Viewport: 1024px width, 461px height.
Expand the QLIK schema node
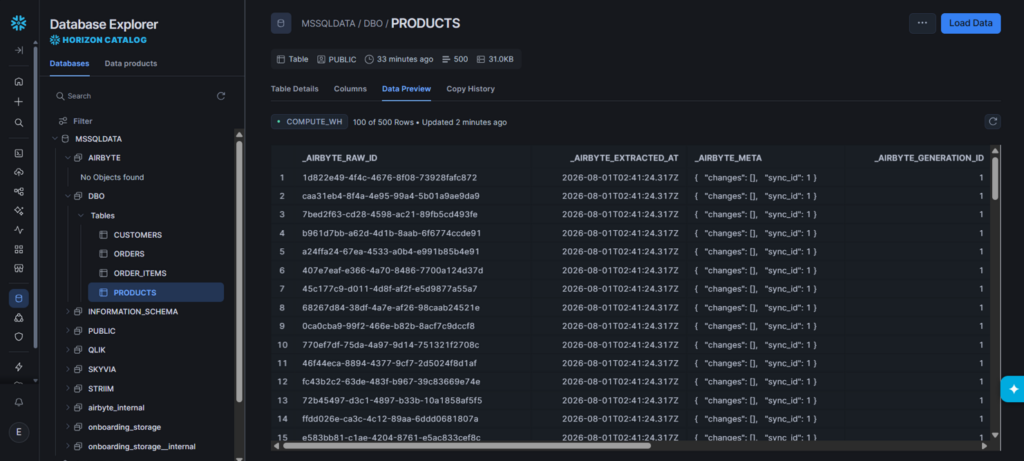point(67,350)
